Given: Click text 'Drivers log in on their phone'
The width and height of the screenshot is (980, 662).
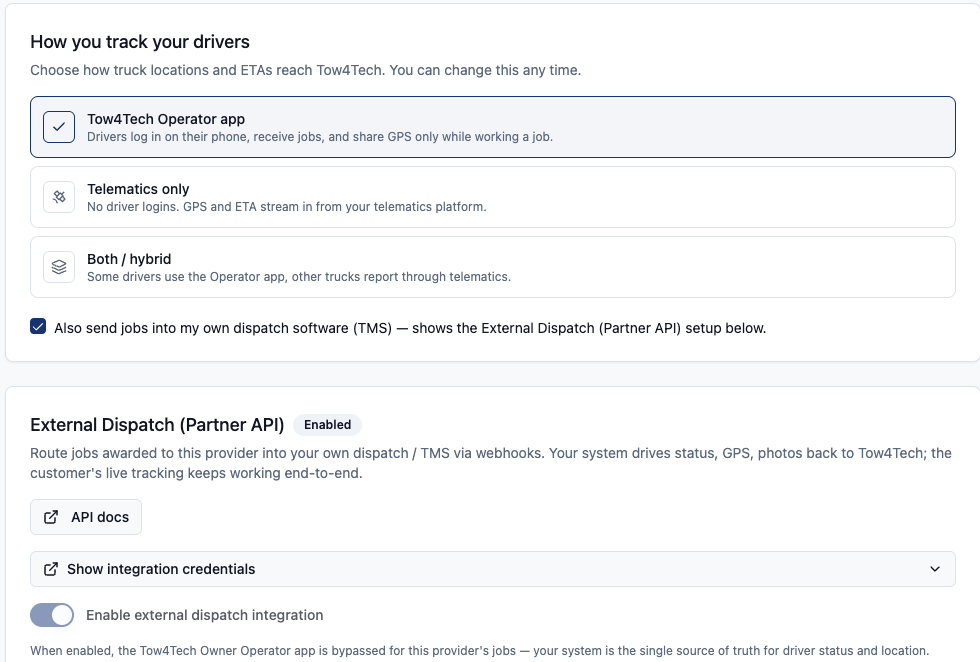Looking at the screenshot, I should (168, 137).
